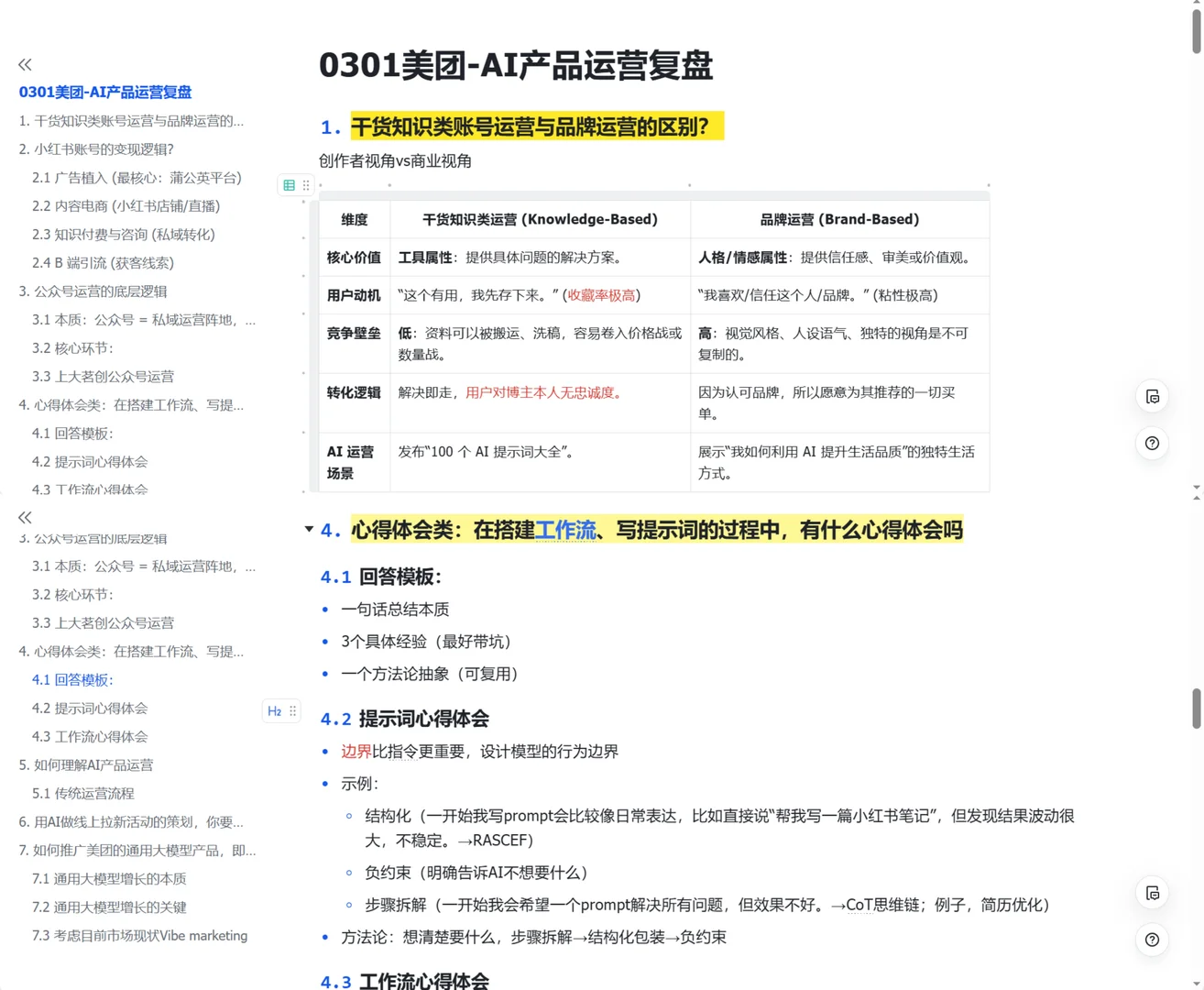The image size is (1204, 990).
Task: Collapse section 4 心得体会类 with the triangle
Action: coord(309,530)
